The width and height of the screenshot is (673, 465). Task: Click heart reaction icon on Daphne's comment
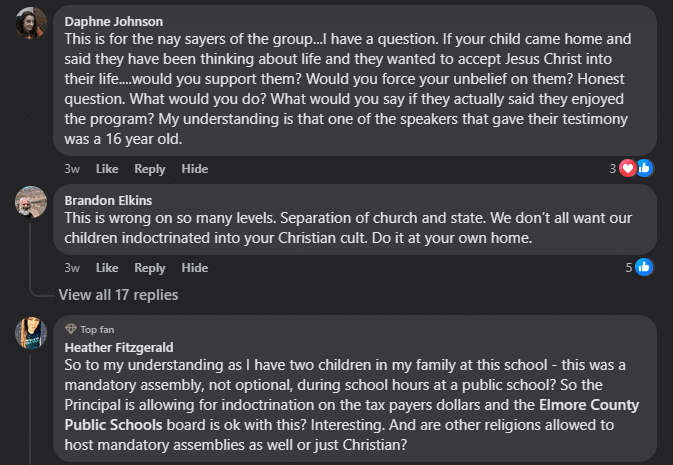point(628,168)
